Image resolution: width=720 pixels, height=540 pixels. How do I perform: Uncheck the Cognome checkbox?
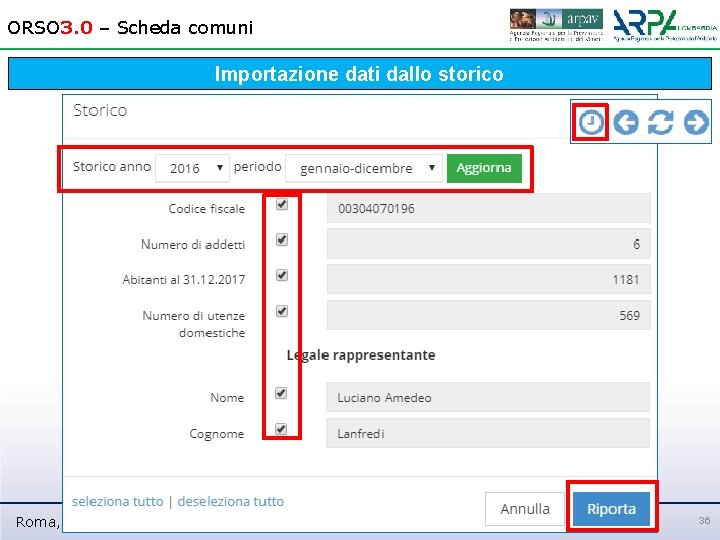pos(281,428)
